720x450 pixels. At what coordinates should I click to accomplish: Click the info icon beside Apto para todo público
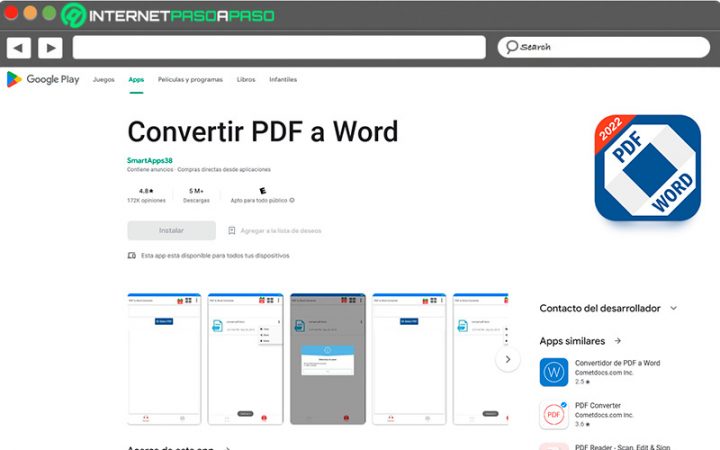click(x=292, y=200)
